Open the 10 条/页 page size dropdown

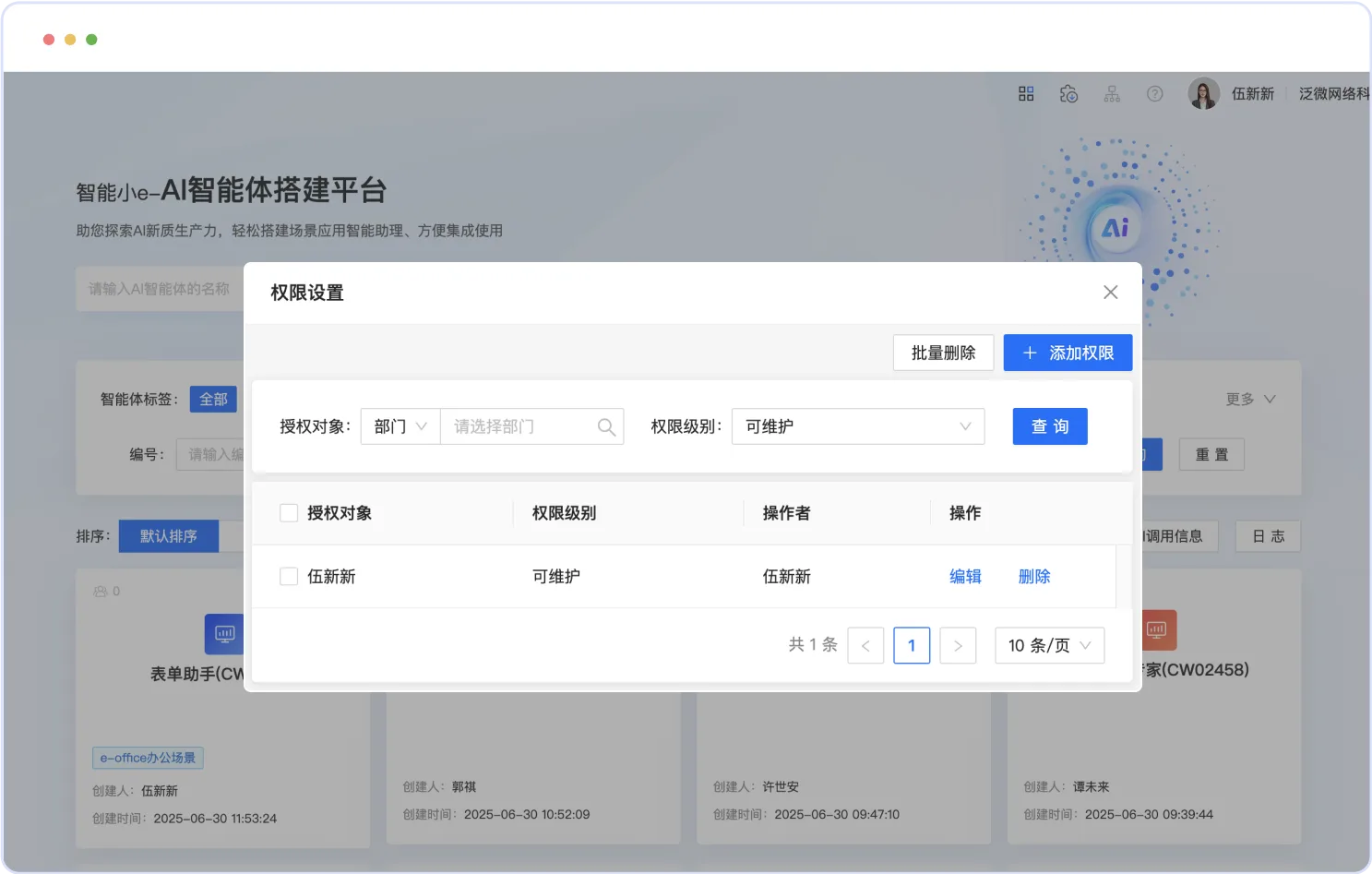click(1050, 645)
